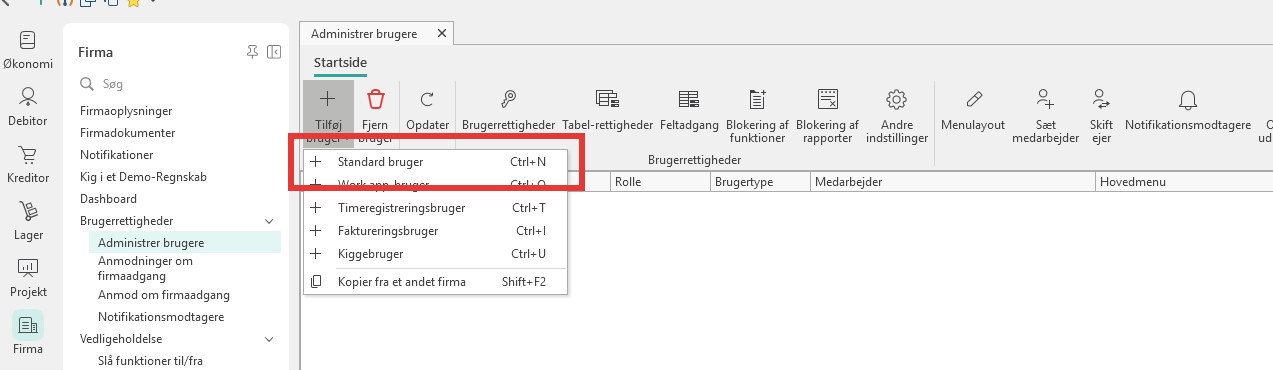Image resolution: width=1273 pixels, height=370 pixels.
Task: Open Menulayout pencil tool
Action: [973, 108]
